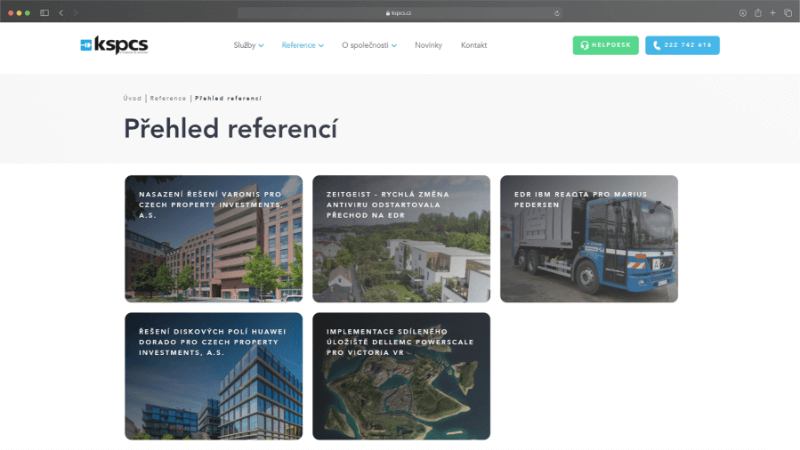The height and width of the screenshot is (450, 800).
Task: Open the Zeitgeist EDR reference card
Action: pos(401,239)
